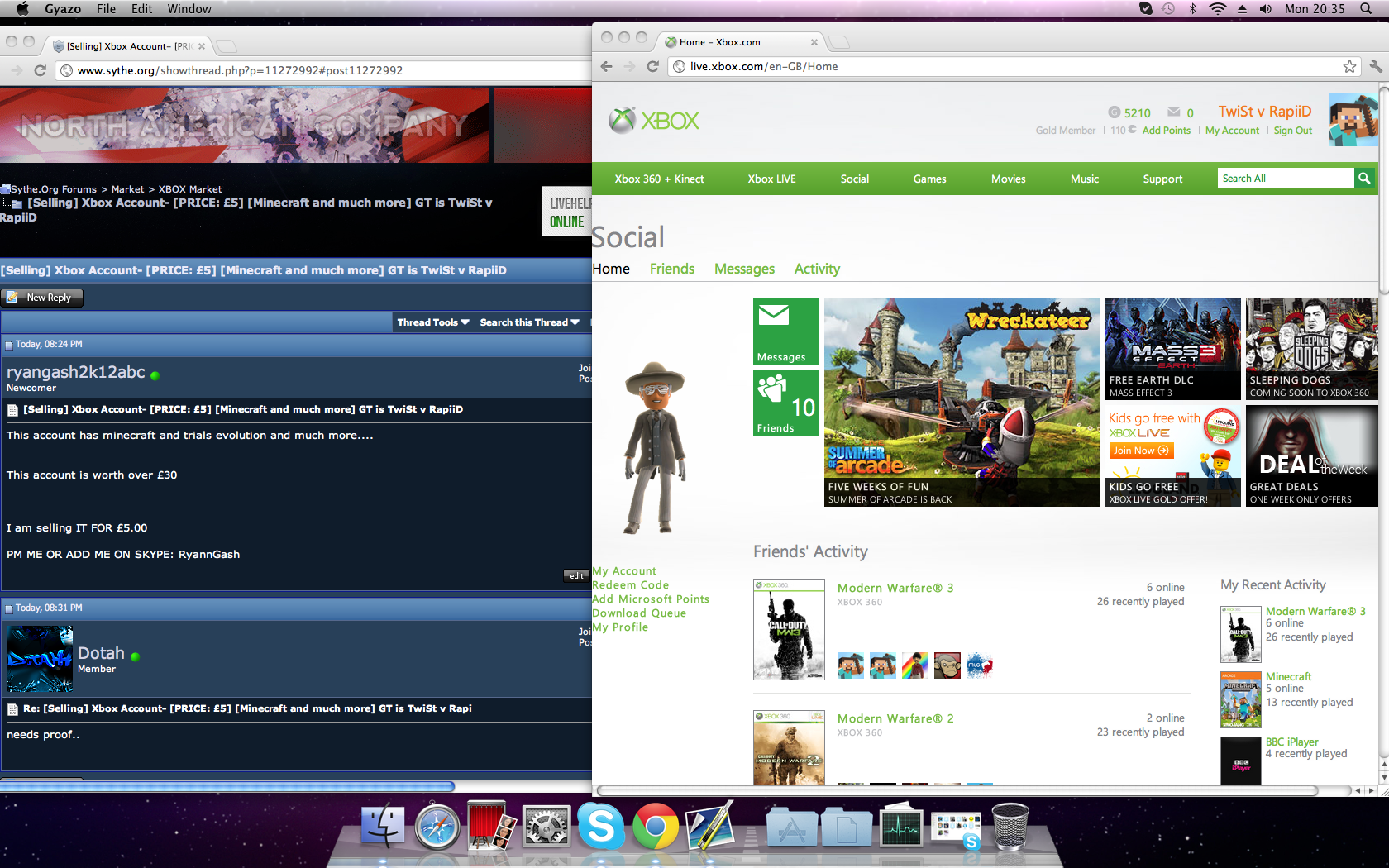
Task: Click the Join Now button
Action: (x=1141, y=451)
